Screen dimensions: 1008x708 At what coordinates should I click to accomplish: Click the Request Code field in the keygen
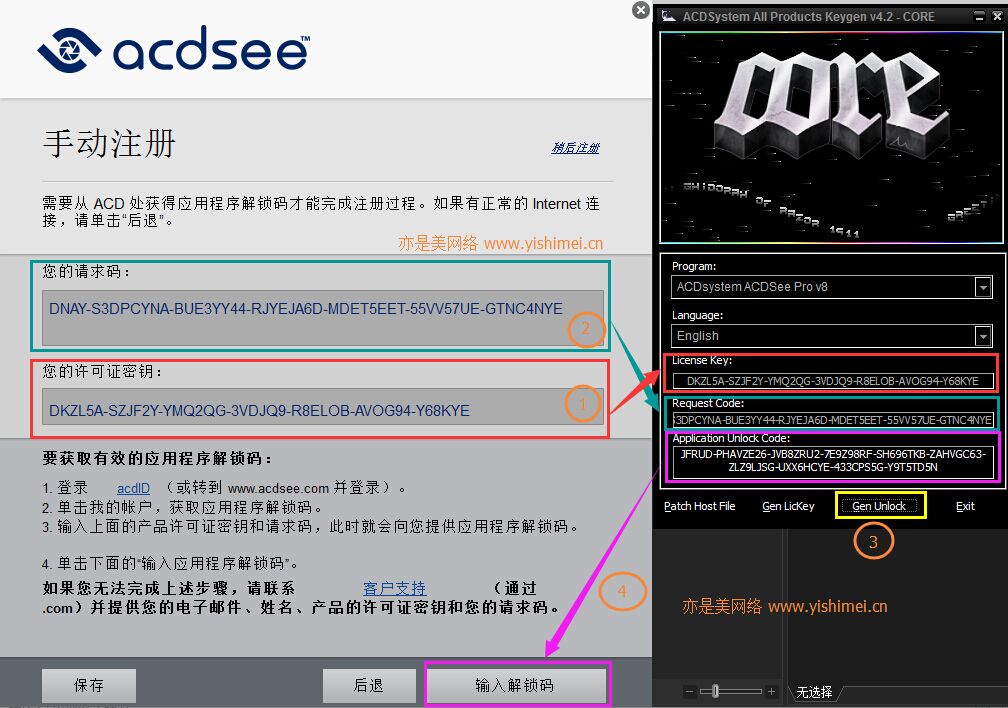pyautogui.click(x=832, y=420)
